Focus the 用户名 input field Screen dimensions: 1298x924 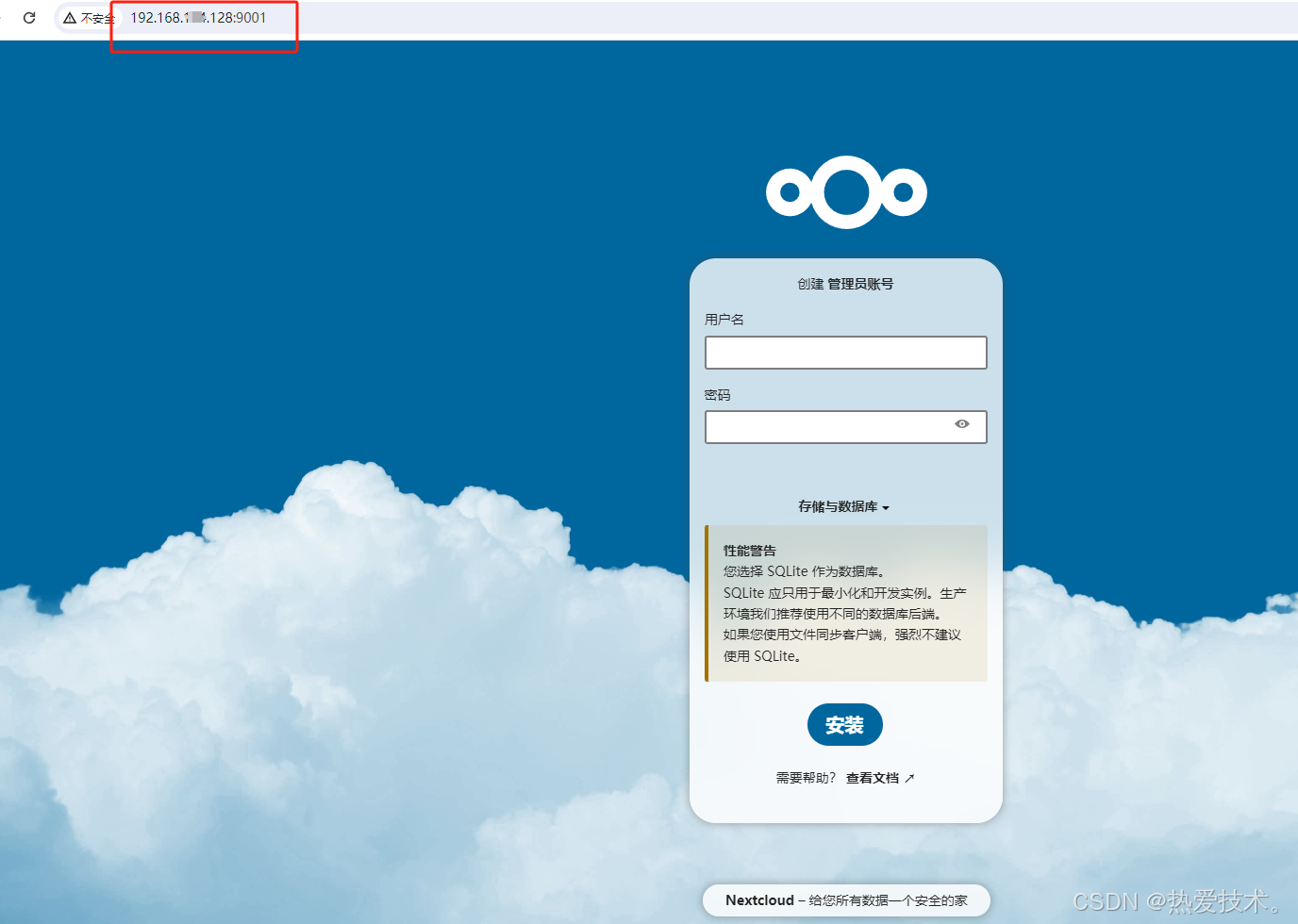846,353
